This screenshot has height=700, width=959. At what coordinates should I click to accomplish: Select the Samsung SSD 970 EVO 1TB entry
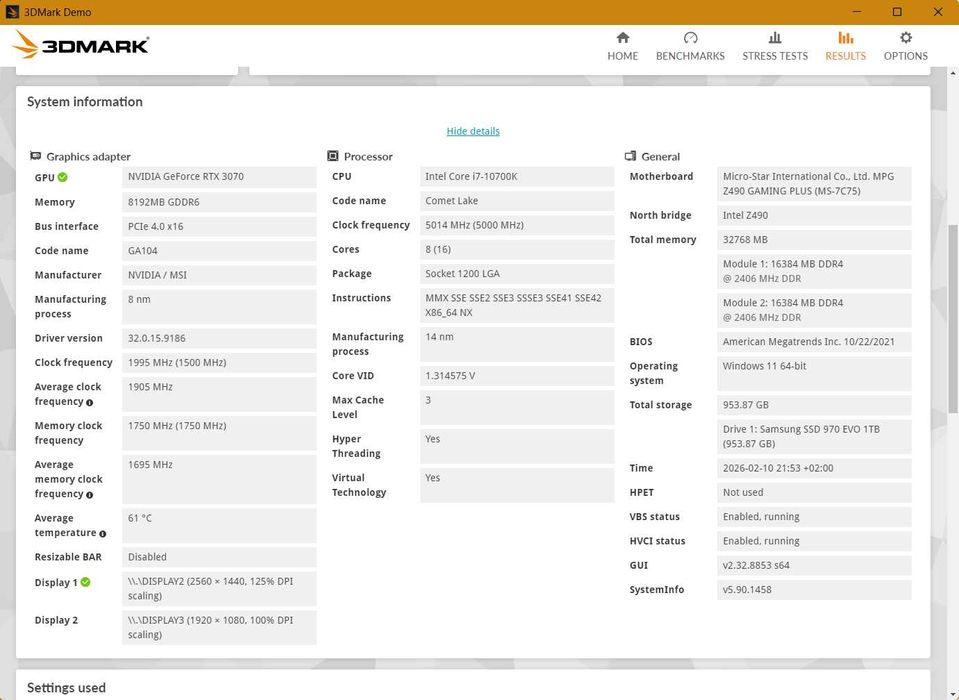tap(814, 437)
